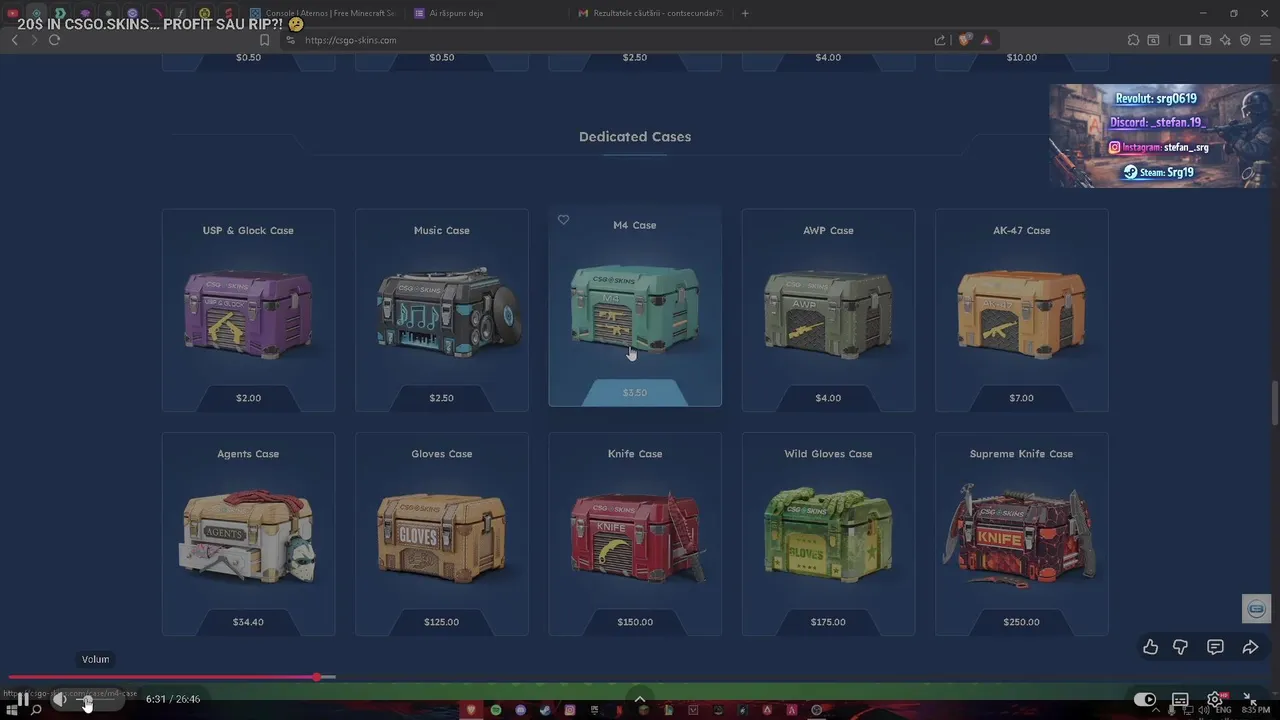
Task: Pause the YouTube video
Action: pyautogui.click(x=22, y=699)
